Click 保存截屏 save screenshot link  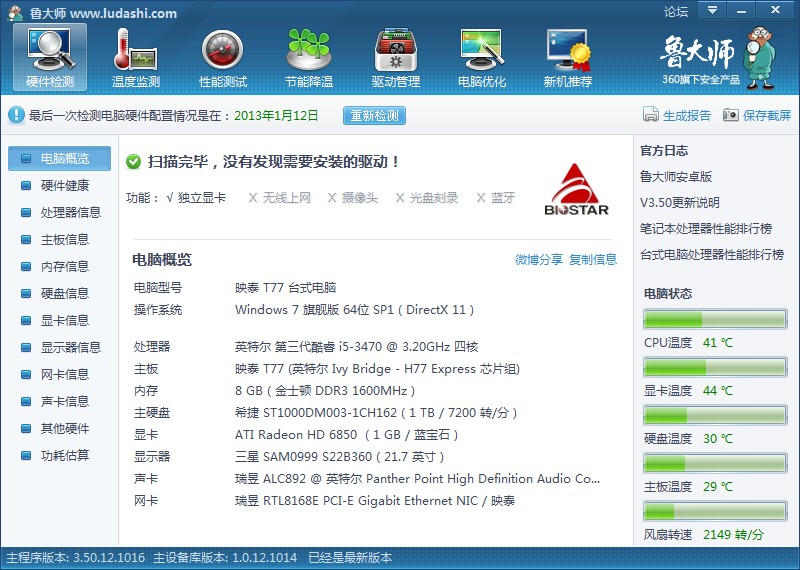point(767,115)
